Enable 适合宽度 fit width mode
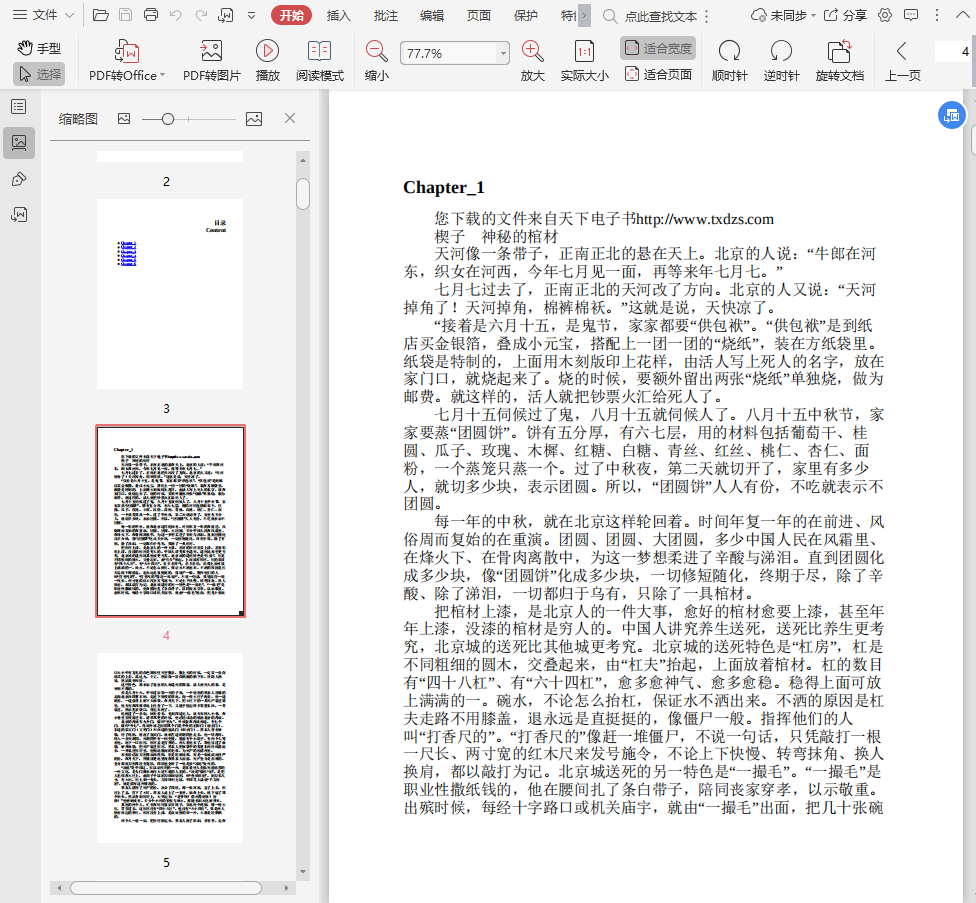This screenshot has height=903, width=976. [x=658, y=48]
